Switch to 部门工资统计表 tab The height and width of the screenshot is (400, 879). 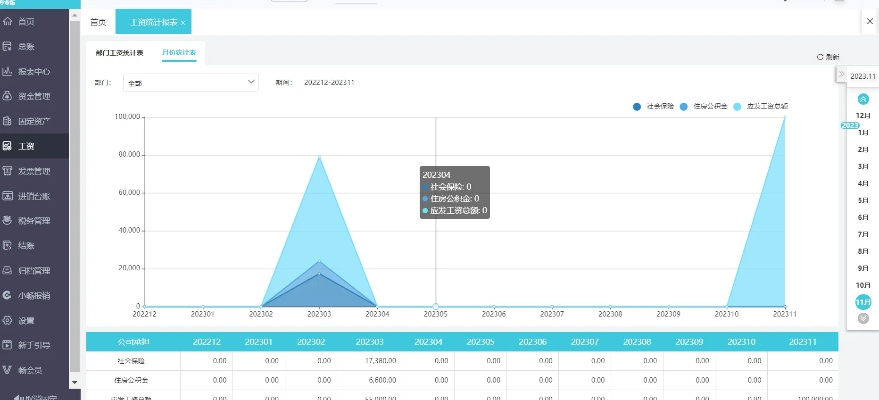119,52
